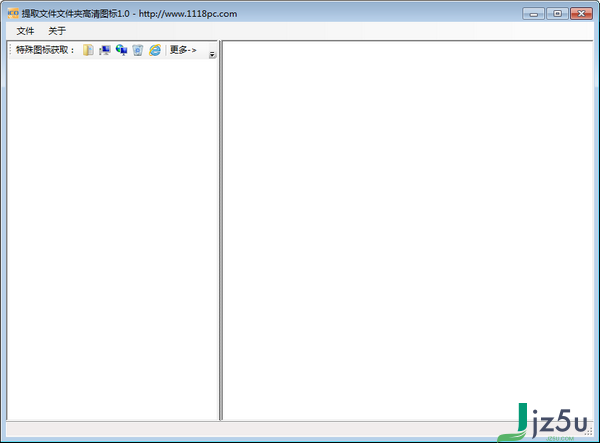Select the Network globe-and-monitor icon
Screen dimensions: 600x443
point(121,50)
